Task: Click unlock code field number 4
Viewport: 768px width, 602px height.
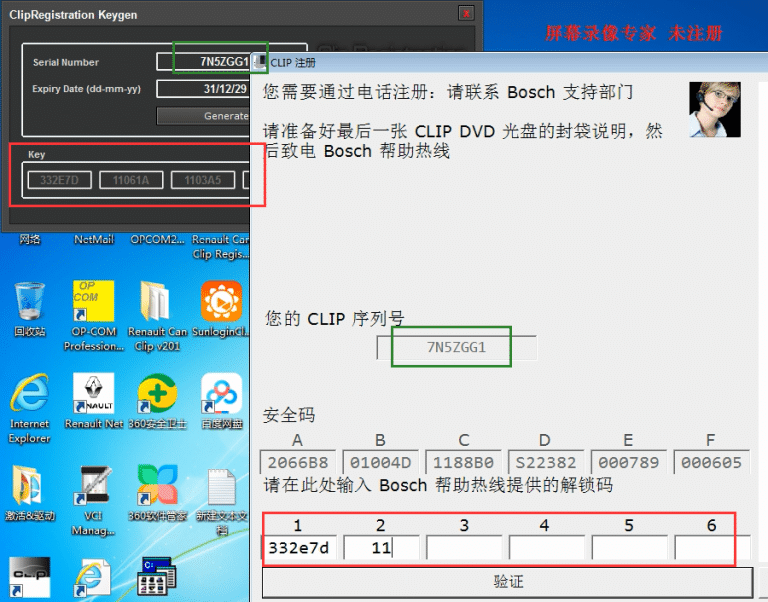Action: [x=545, y=547]
